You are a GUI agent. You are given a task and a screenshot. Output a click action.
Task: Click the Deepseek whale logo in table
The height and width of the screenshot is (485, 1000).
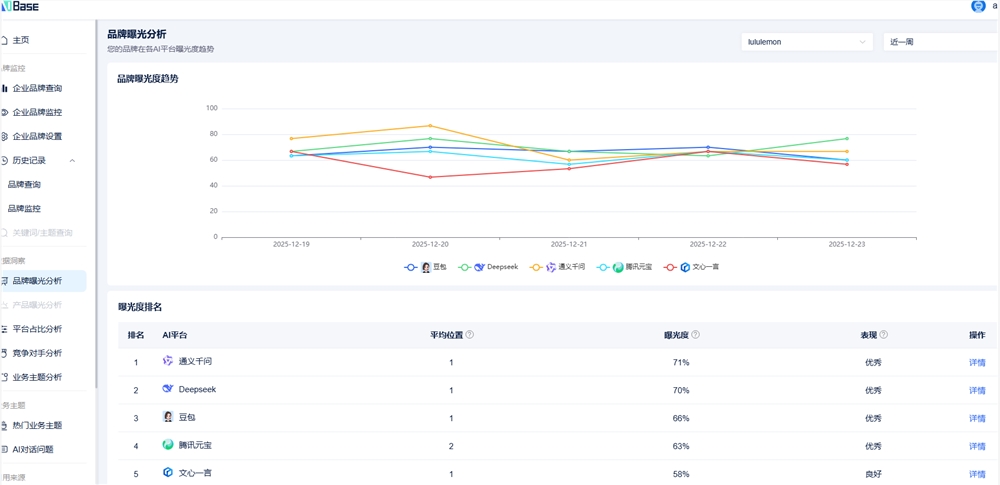tap(168, 389)
